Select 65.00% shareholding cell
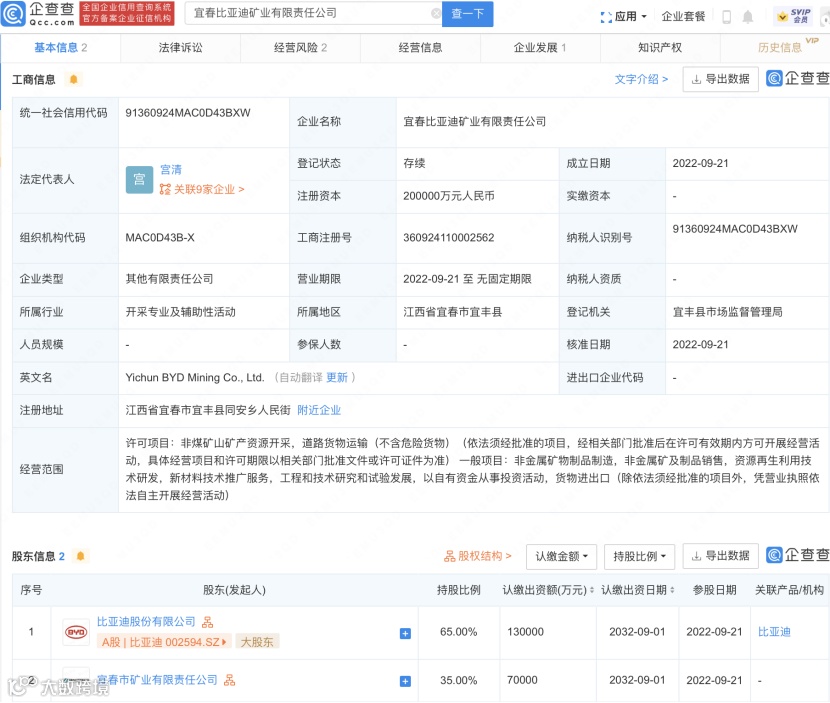This screenshot has width=830, height=703. tap(458, 632)
